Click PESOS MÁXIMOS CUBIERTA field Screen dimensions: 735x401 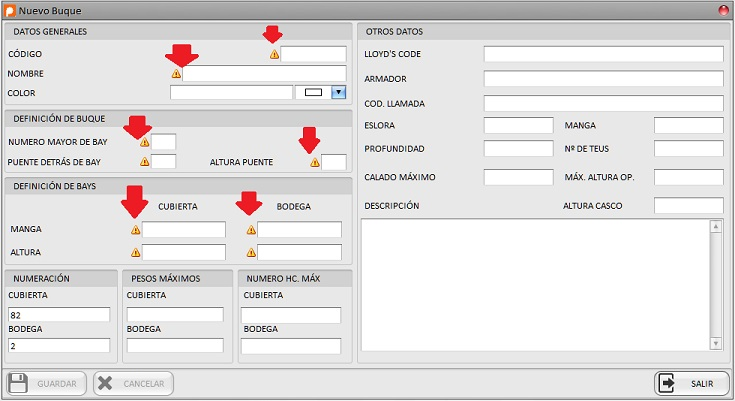pos(175,315)
